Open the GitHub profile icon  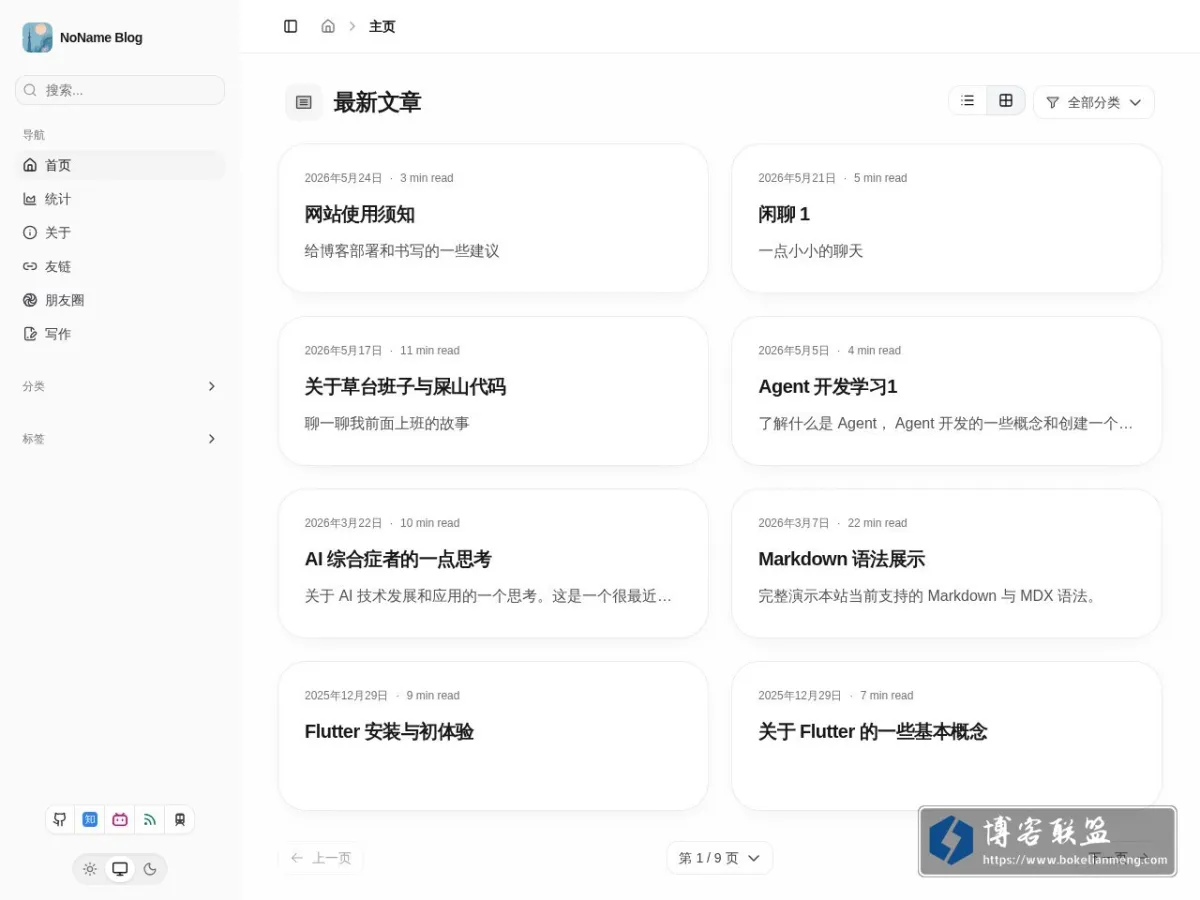pyautogui.click(x=60, y=819)
